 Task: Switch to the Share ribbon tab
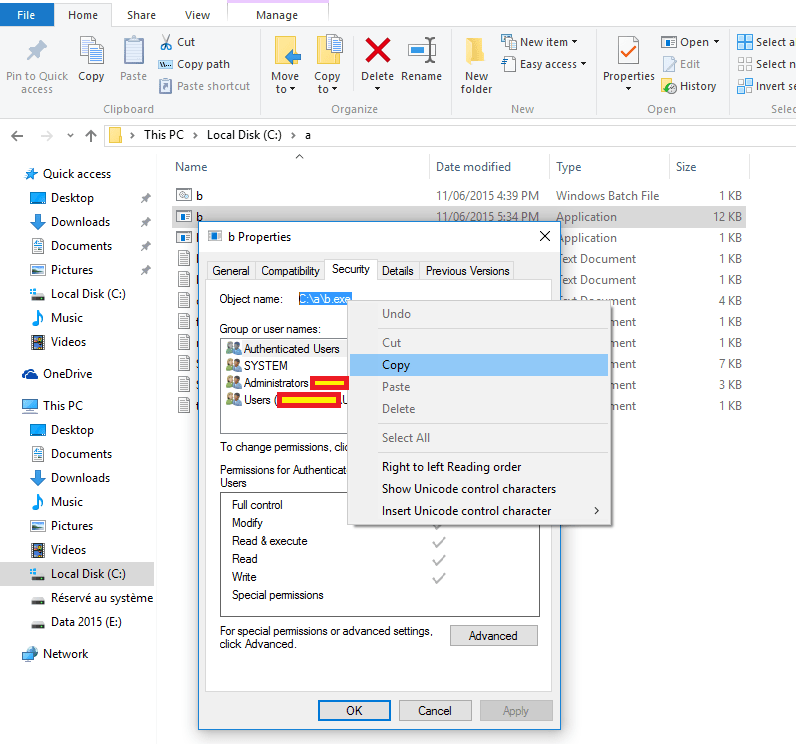pyautogui.click(x=141, y=15)
